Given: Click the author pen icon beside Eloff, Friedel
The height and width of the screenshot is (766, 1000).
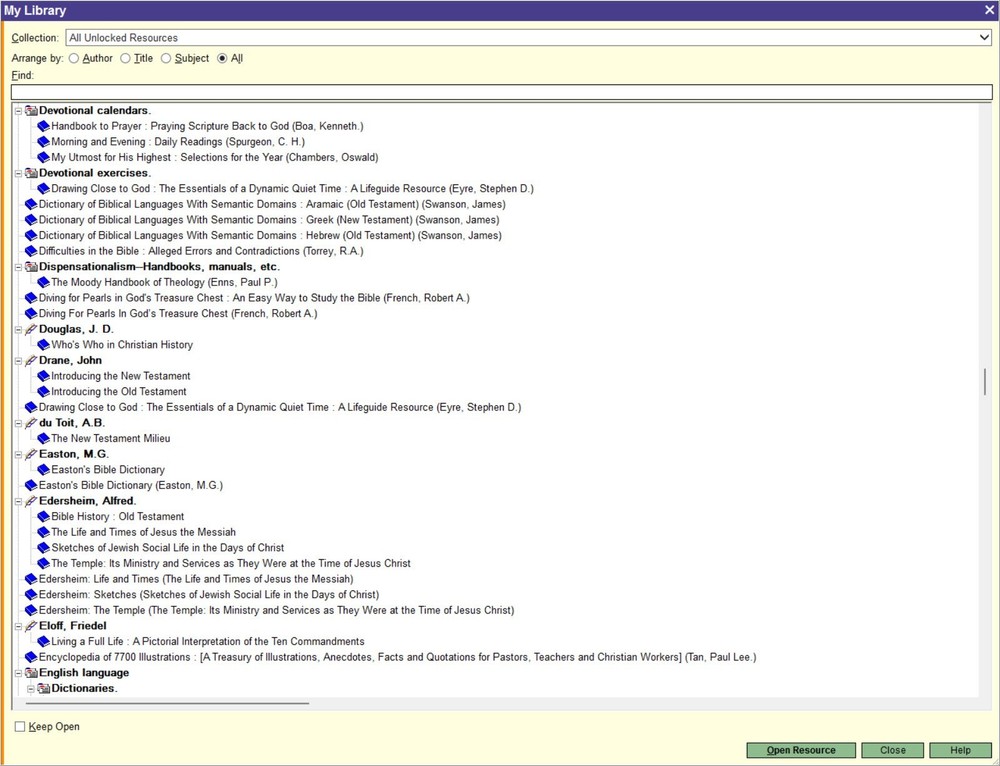Looking at the screenshot, I should point(31,626).
